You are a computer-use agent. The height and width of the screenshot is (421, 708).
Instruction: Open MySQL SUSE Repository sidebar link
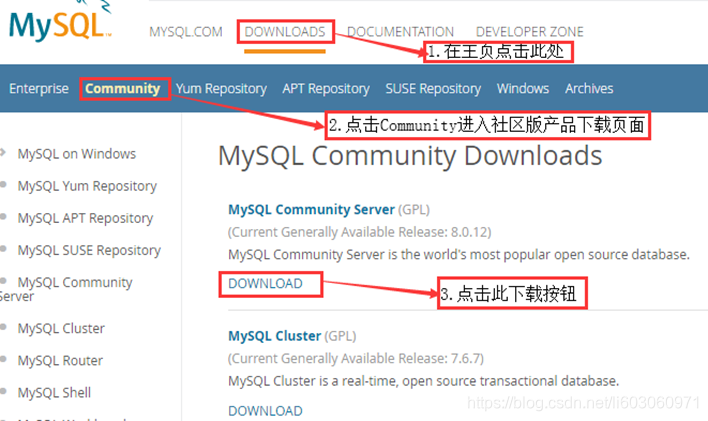click(x=89, y=250)
